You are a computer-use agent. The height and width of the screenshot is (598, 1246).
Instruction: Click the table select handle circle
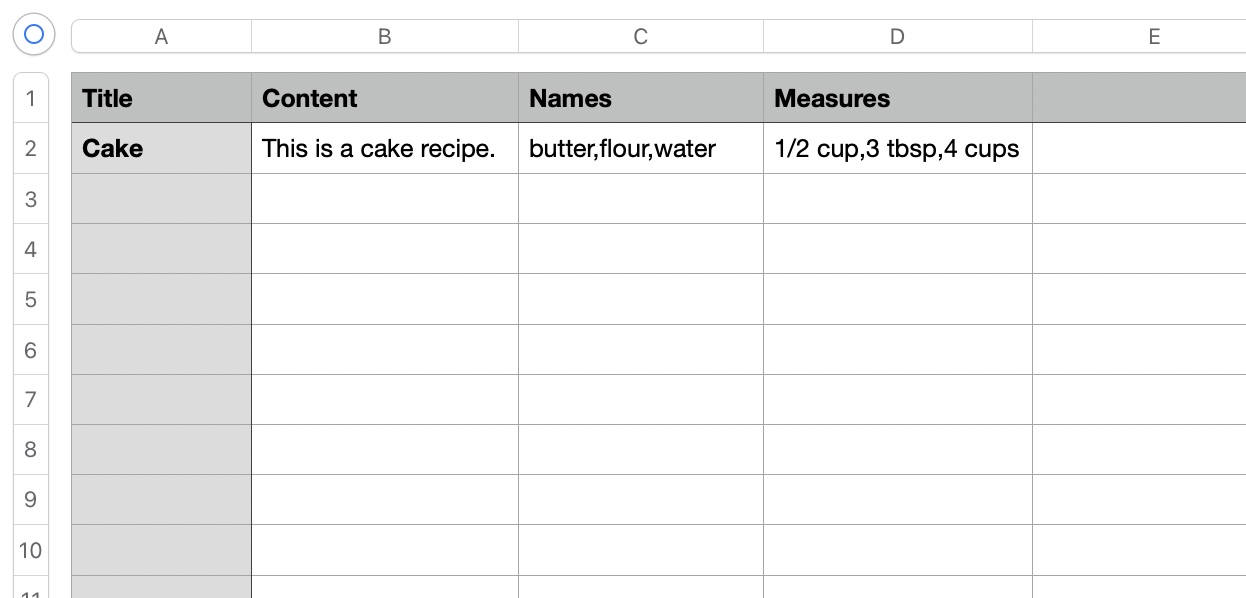click(x=33, y=35)
